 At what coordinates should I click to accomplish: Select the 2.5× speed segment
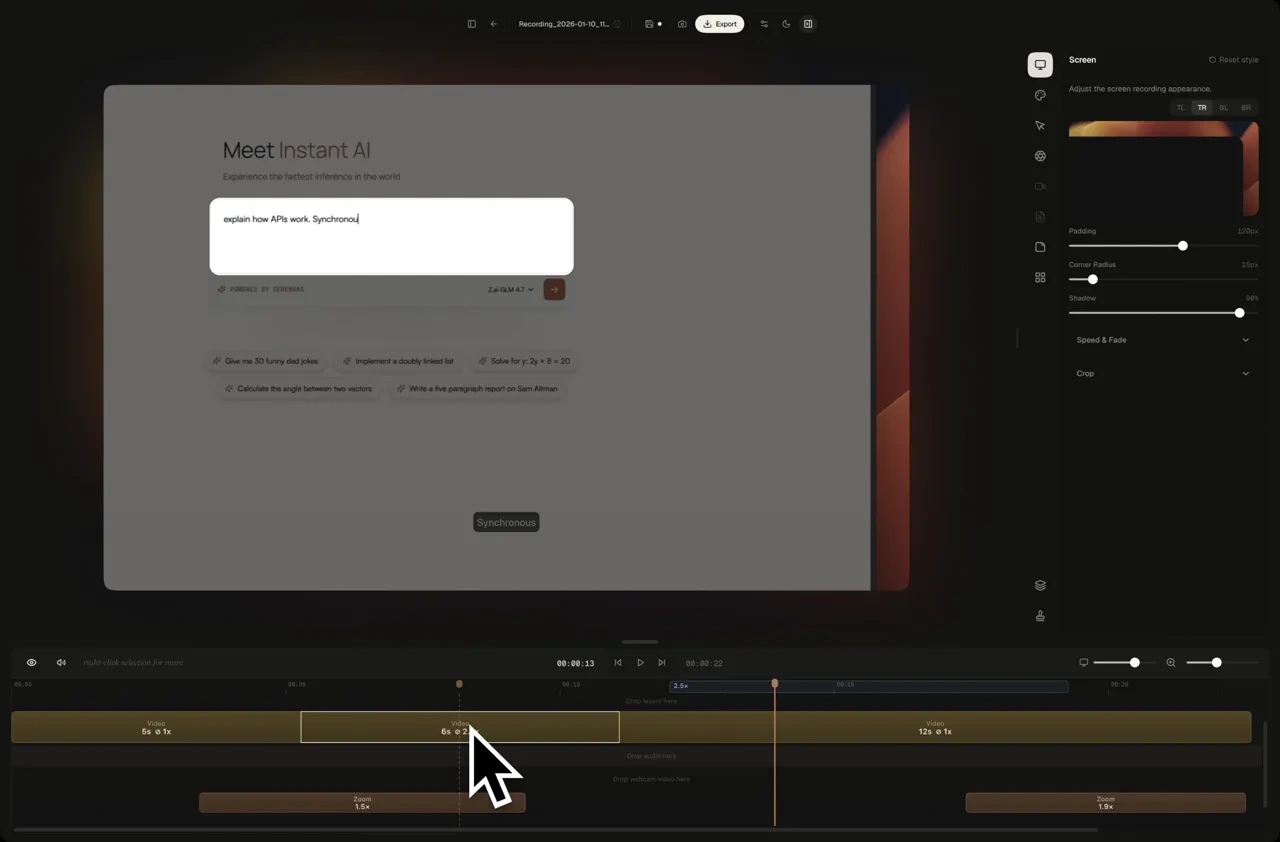point(868,686)
